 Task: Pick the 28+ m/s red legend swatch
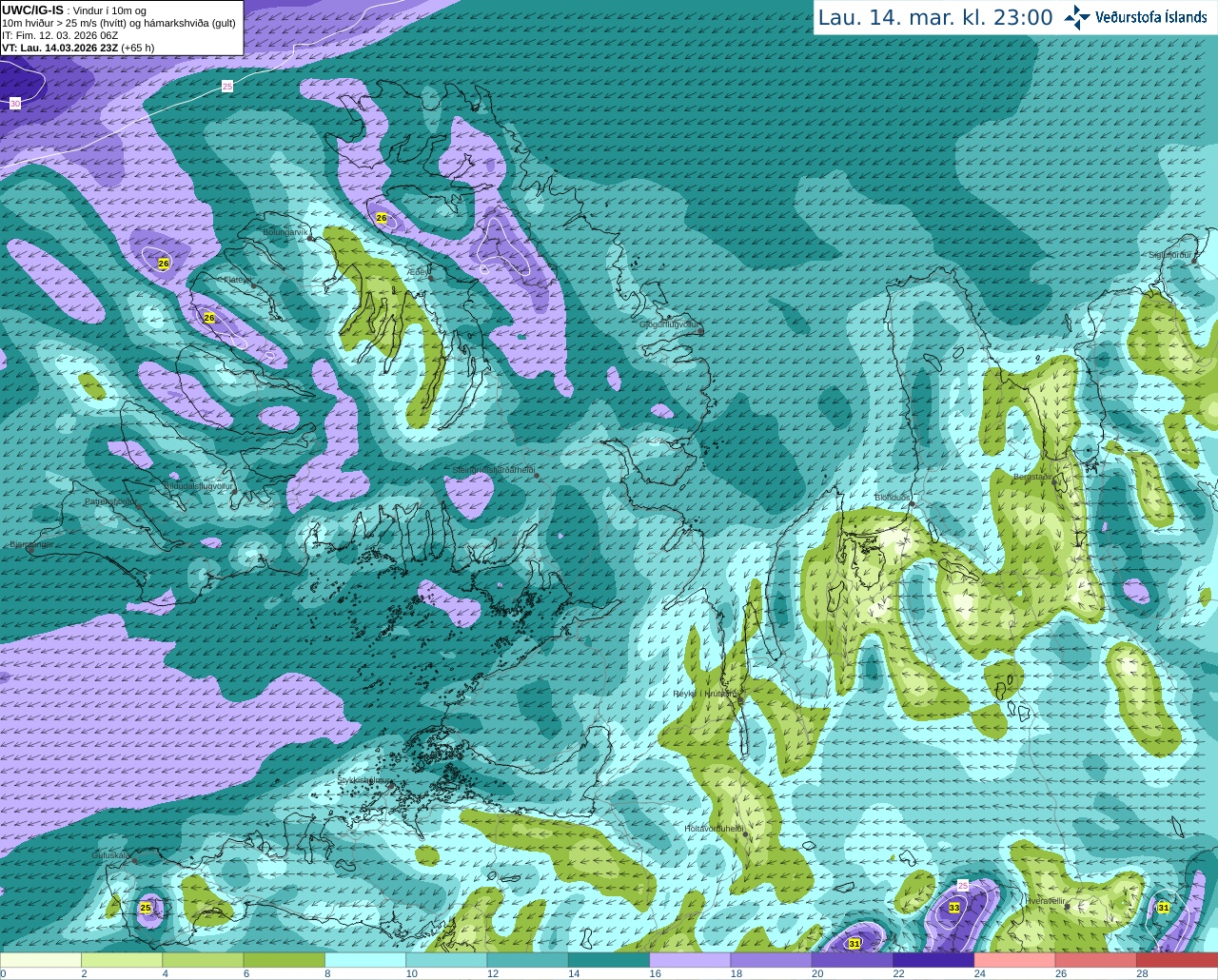pos(1177,960)
